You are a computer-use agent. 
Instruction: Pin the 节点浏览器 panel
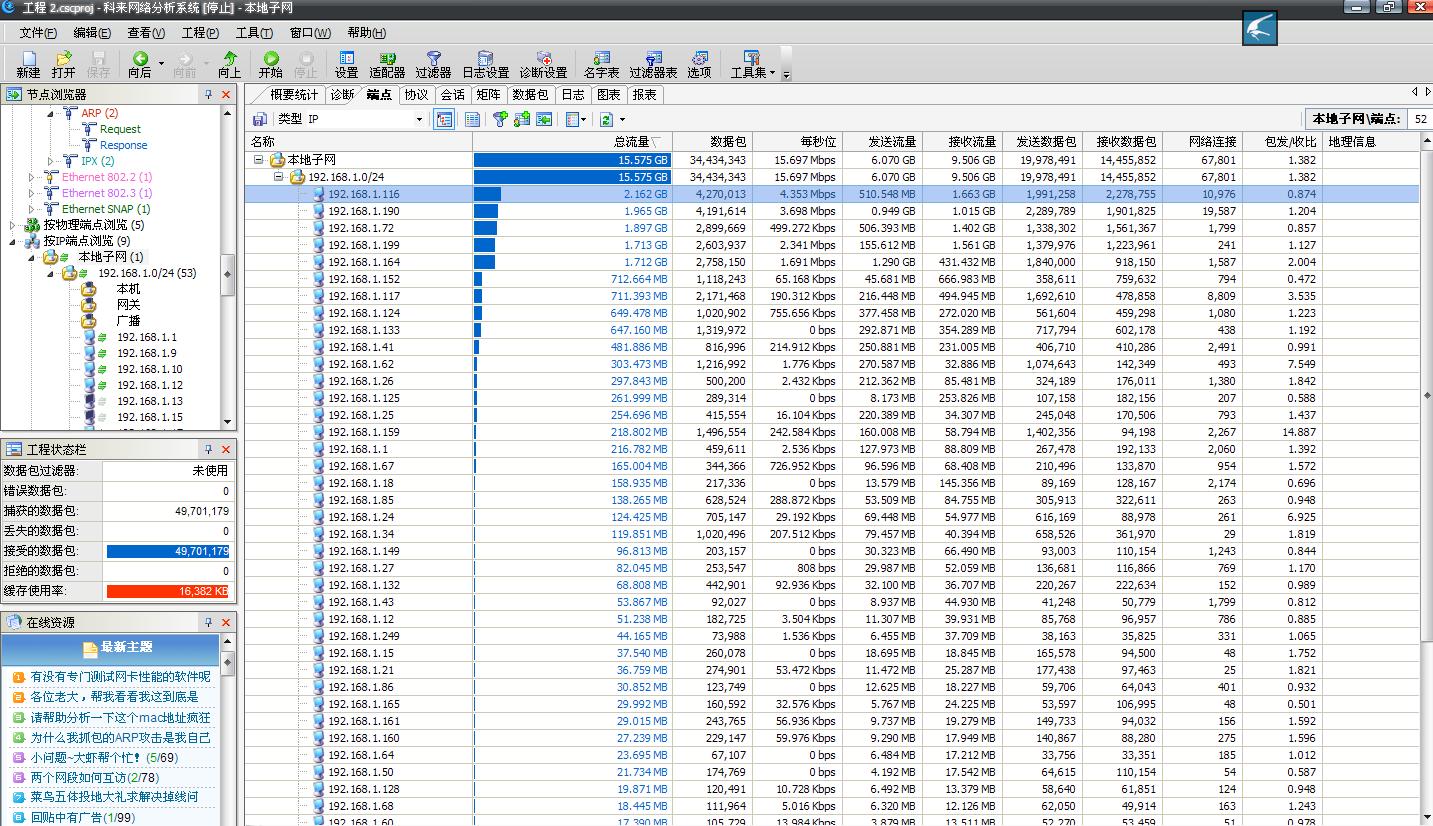click(208, 94)
